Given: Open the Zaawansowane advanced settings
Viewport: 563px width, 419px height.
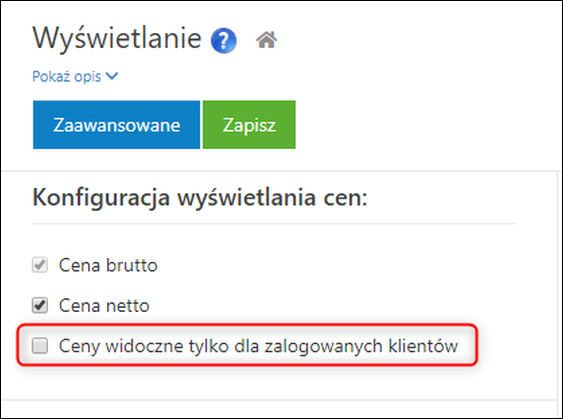Looking at the screenshot, I should (x=116, y=125).
